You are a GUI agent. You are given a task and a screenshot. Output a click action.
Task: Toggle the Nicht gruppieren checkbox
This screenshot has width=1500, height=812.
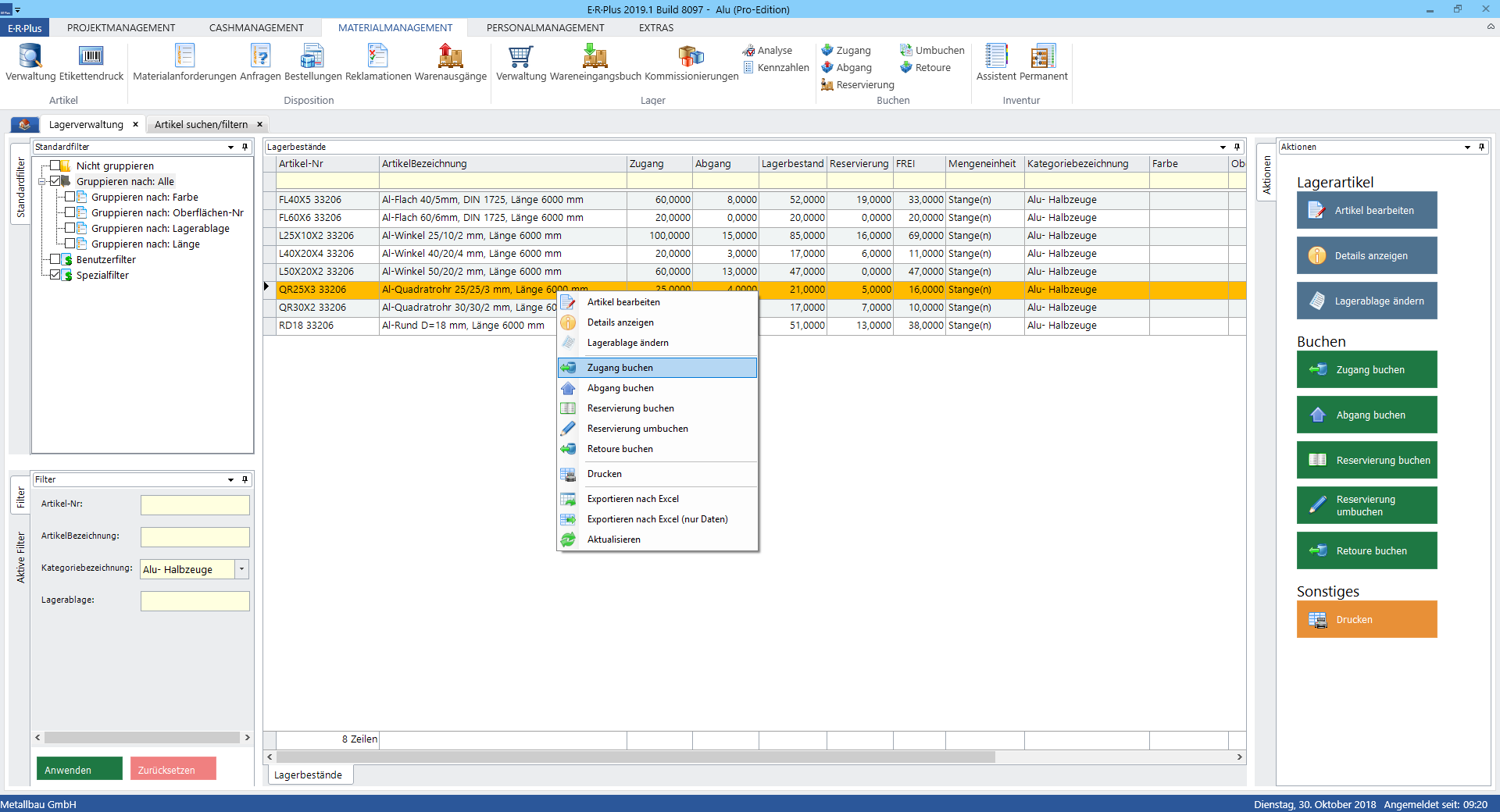click(x=55, y=166)
